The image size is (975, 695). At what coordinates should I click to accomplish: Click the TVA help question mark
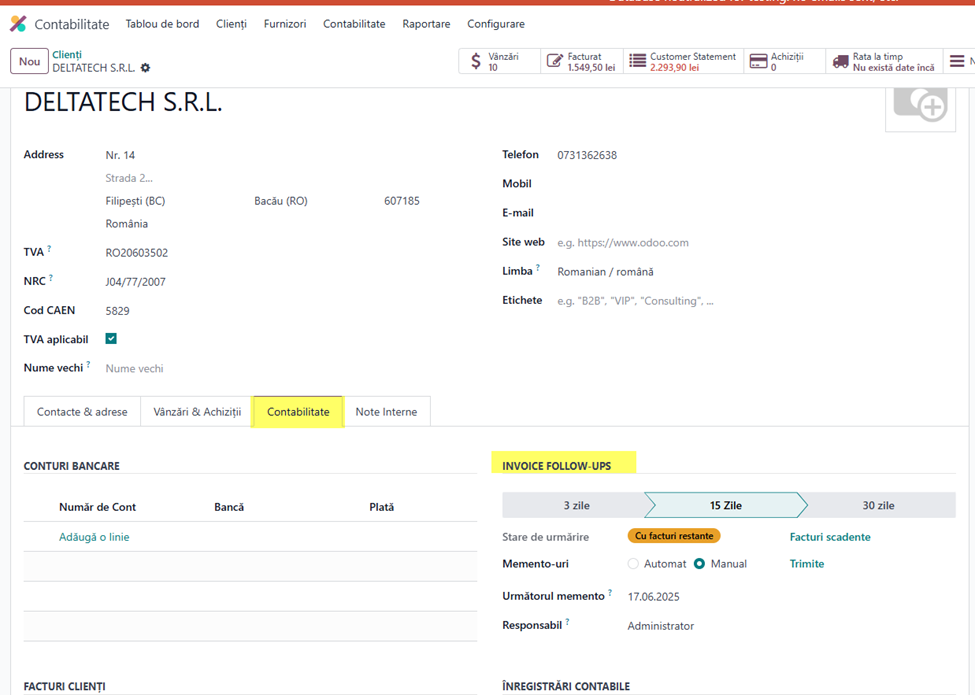pyautogui.click(x=49, y=249)
